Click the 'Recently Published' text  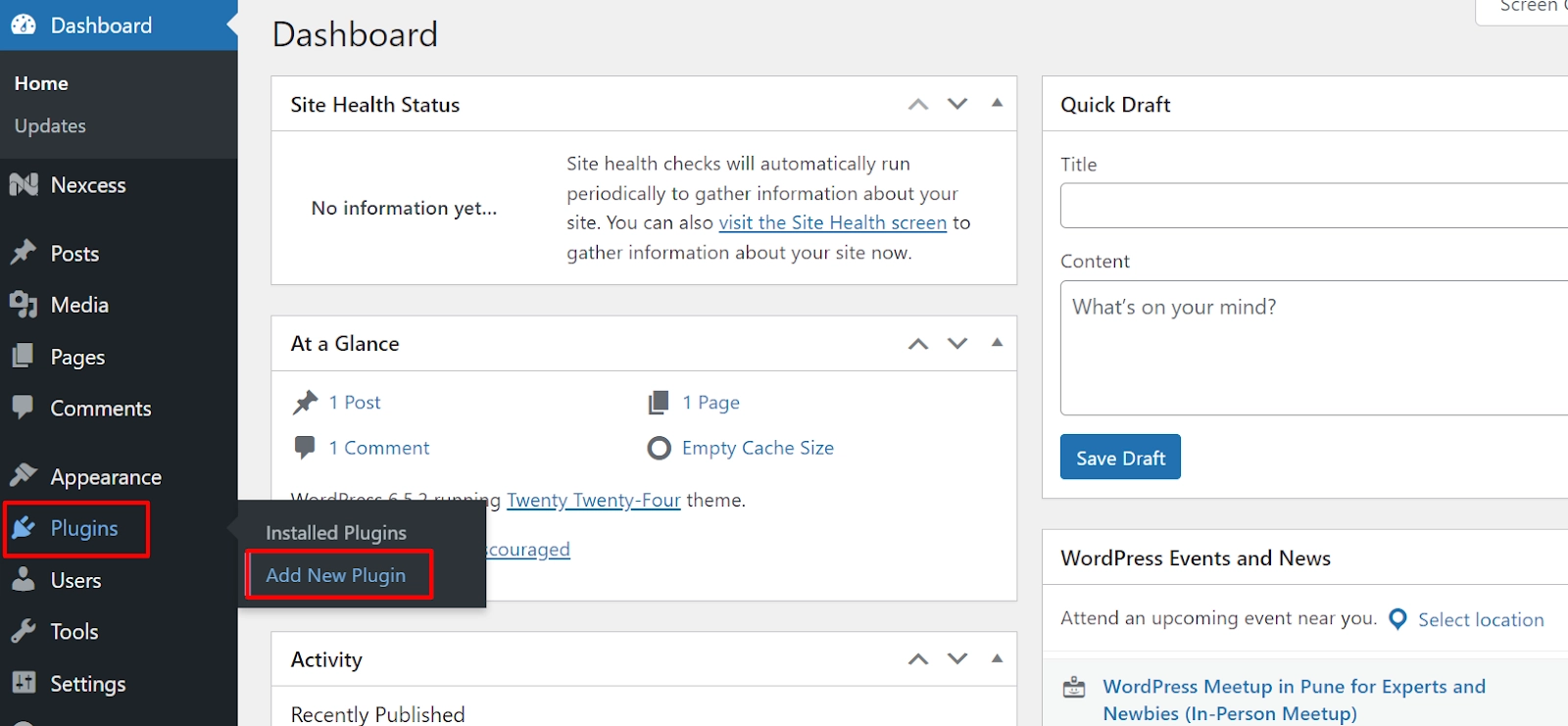[377, 714]
